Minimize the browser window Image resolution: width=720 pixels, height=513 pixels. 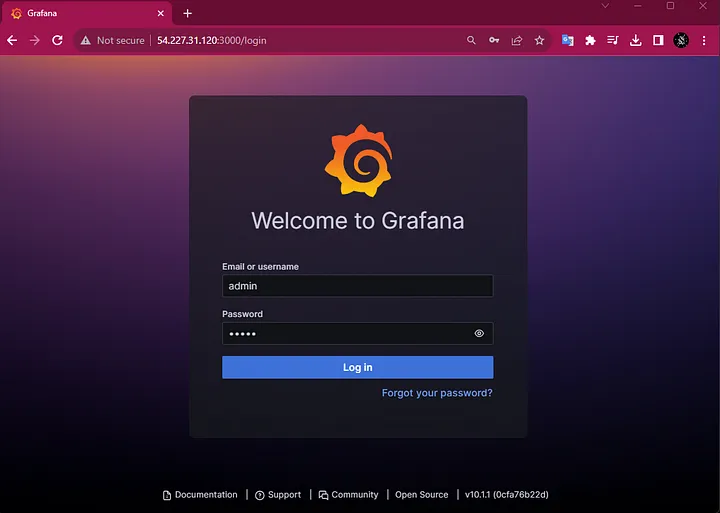pyautogui.click(x=638, y=6)
